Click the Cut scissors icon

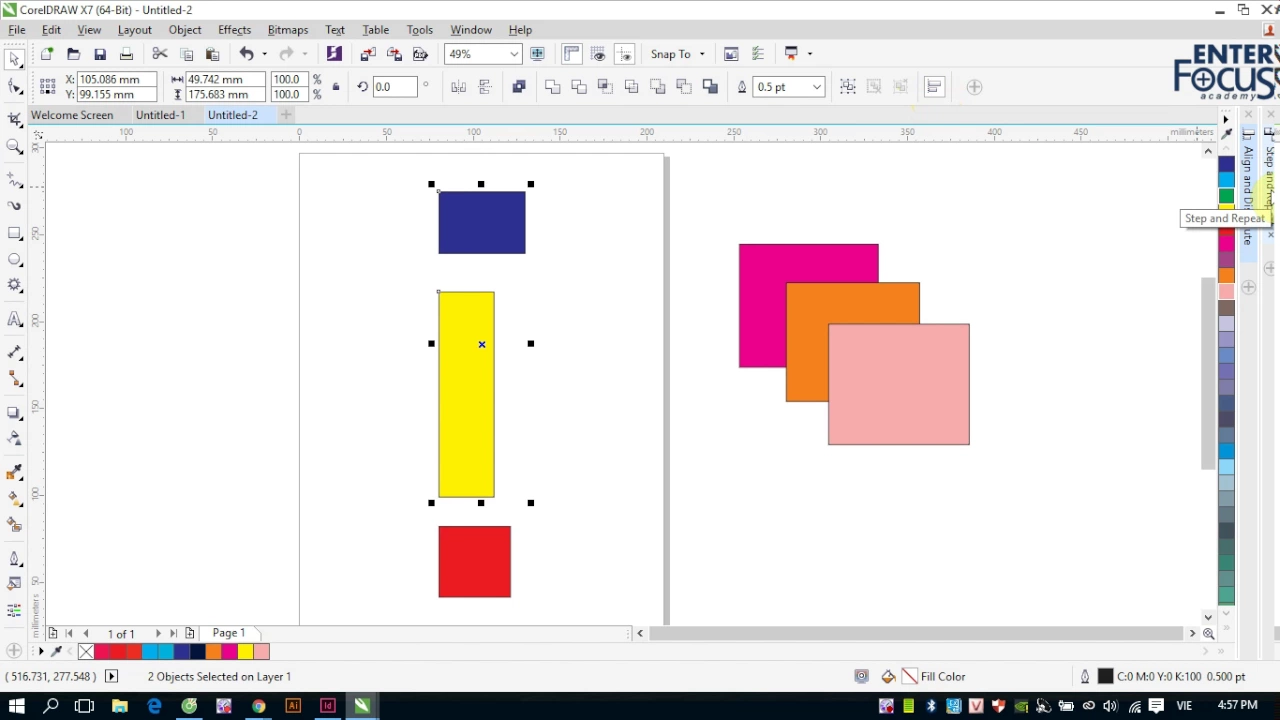click(160, 54)
